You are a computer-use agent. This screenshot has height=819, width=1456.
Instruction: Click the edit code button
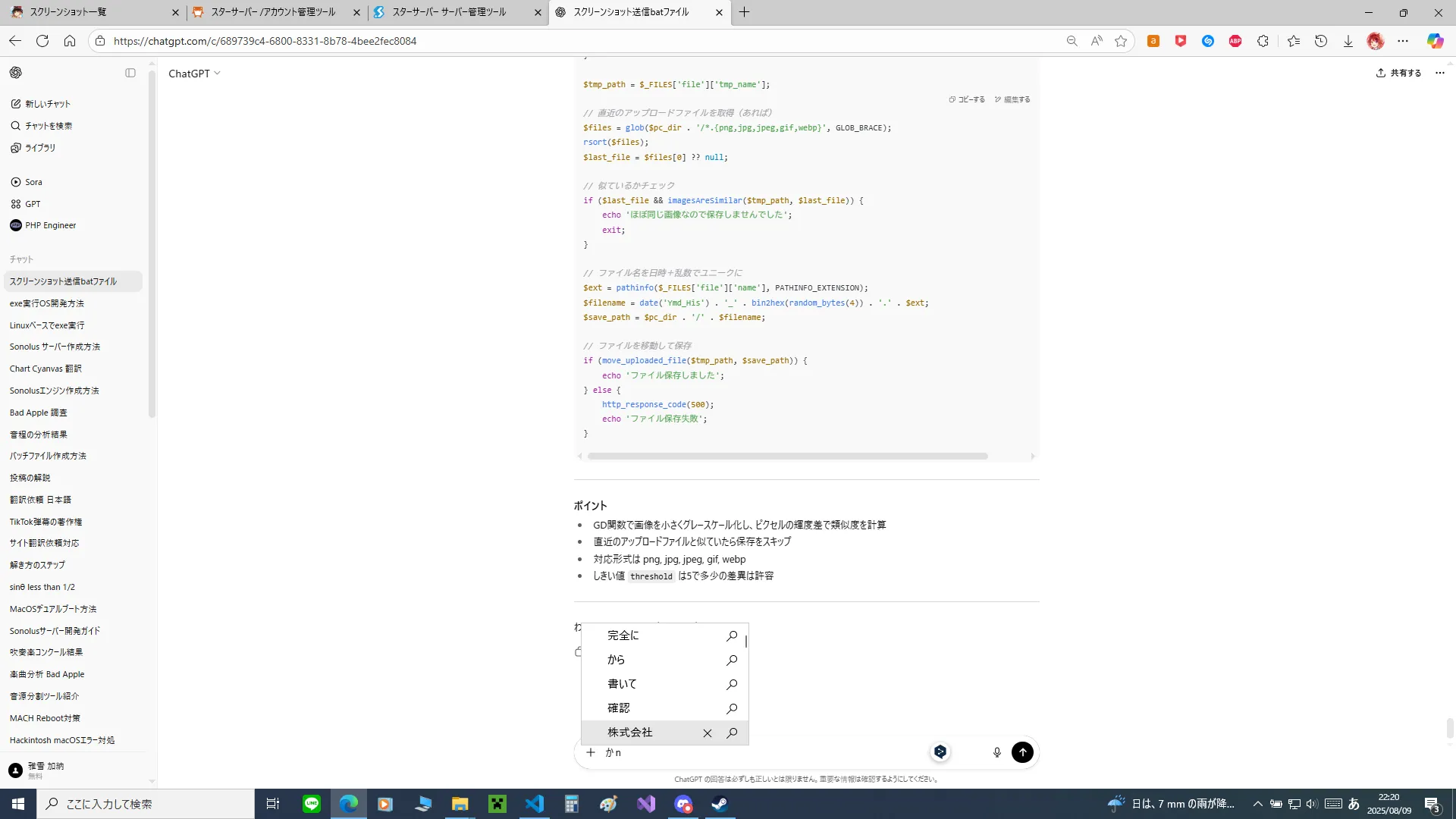1012,99
